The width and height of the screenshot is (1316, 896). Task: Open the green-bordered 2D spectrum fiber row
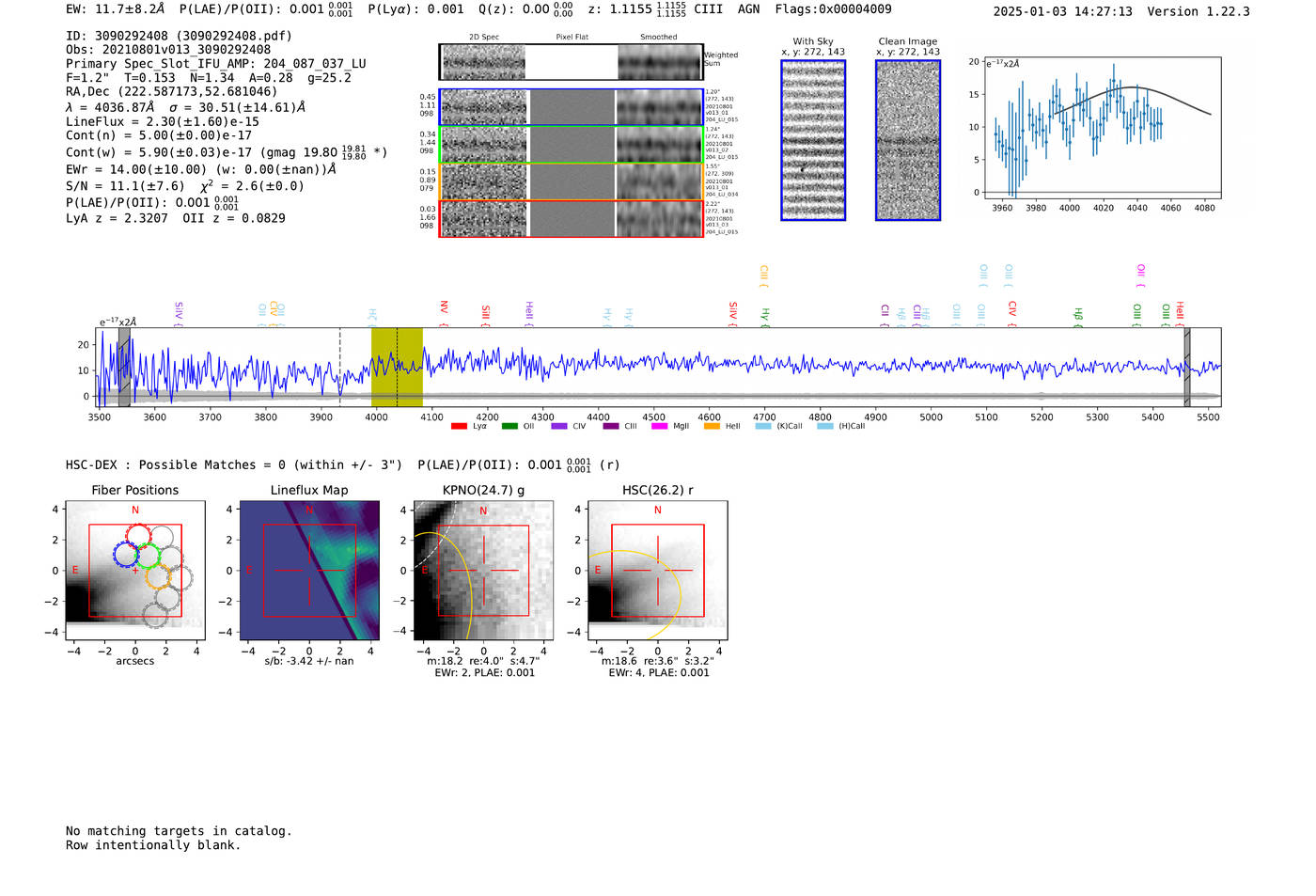(x=572, y=145)
